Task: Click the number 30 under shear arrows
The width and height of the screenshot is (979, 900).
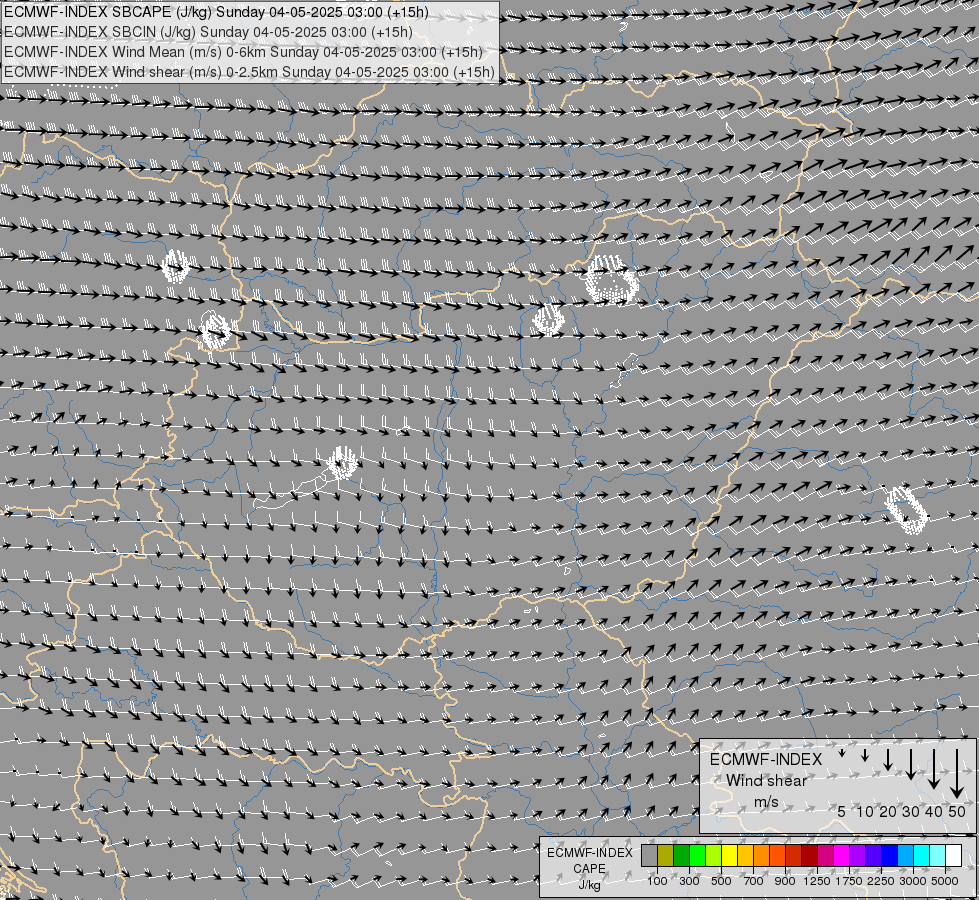Action: 911,811
